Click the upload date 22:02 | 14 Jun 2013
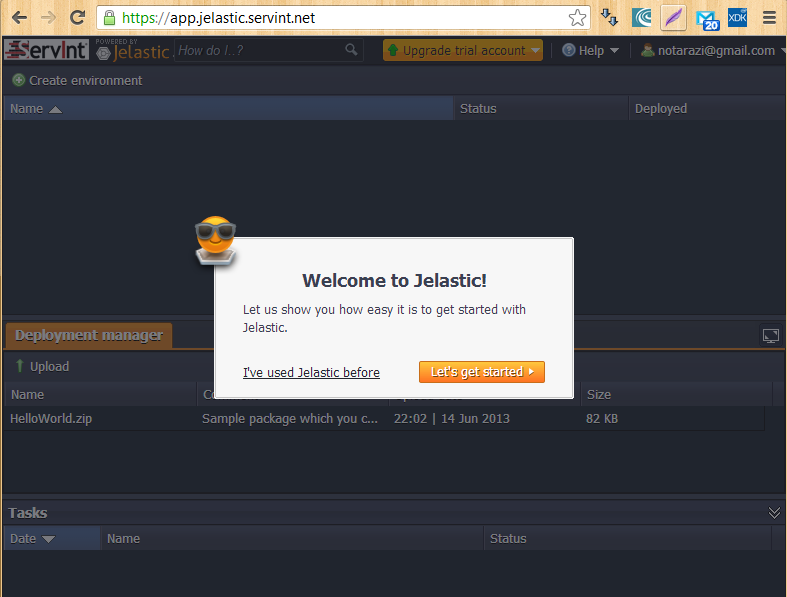787x597 pixels. pos(452,419)
